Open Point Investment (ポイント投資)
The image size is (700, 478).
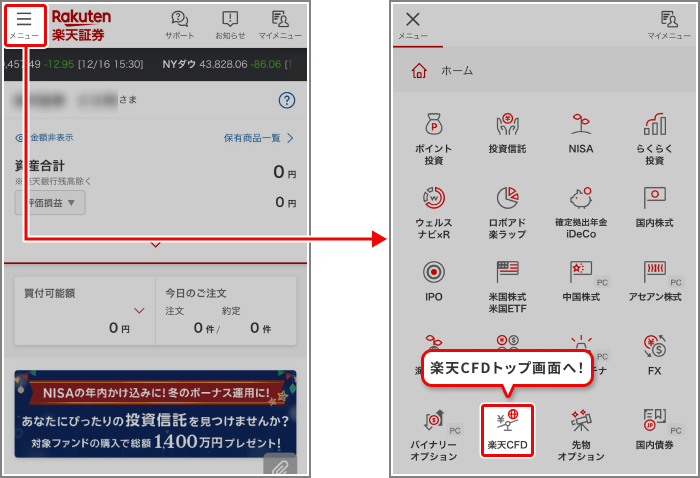(433, 139)
